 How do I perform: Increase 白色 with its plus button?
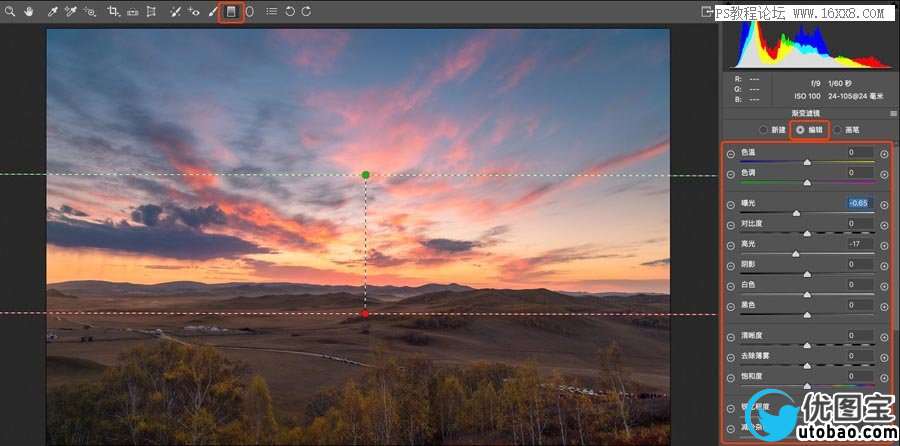(884, 286)
